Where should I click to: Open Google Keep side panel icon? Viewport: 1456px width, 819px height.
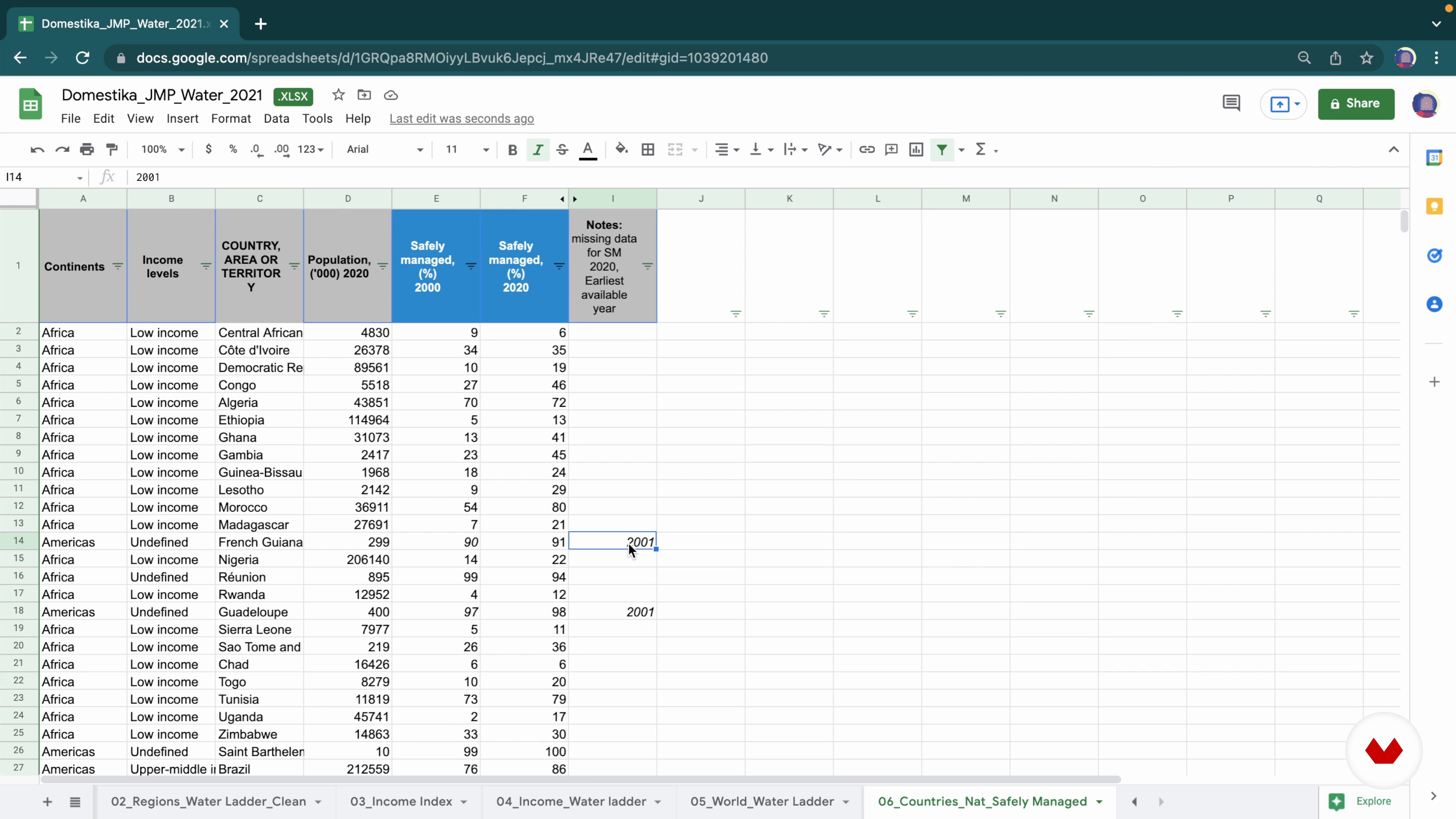(1434, 206)
